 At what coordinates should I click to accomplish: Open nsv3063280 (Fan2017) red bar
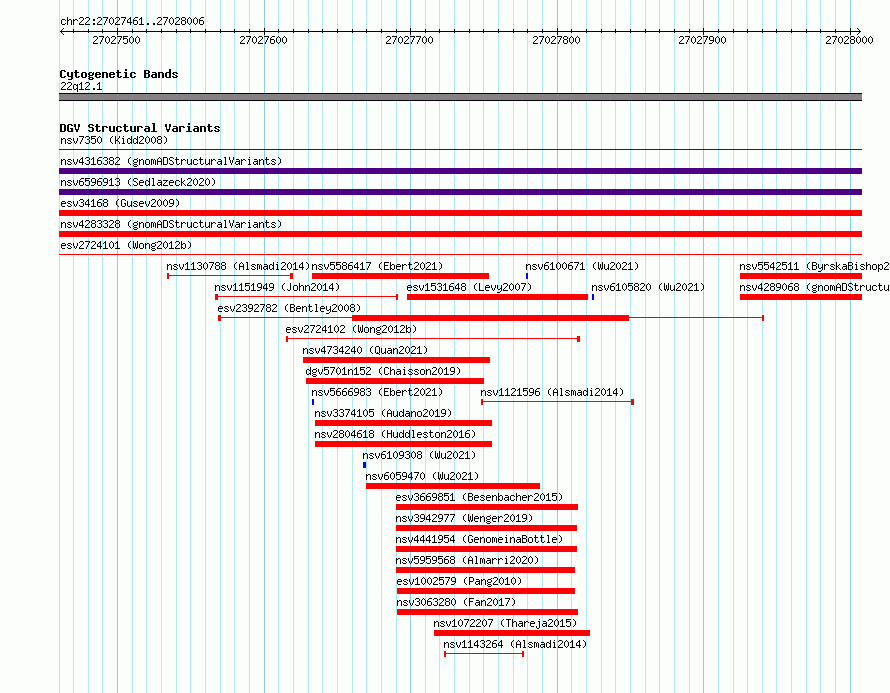[x=487, y=612]
